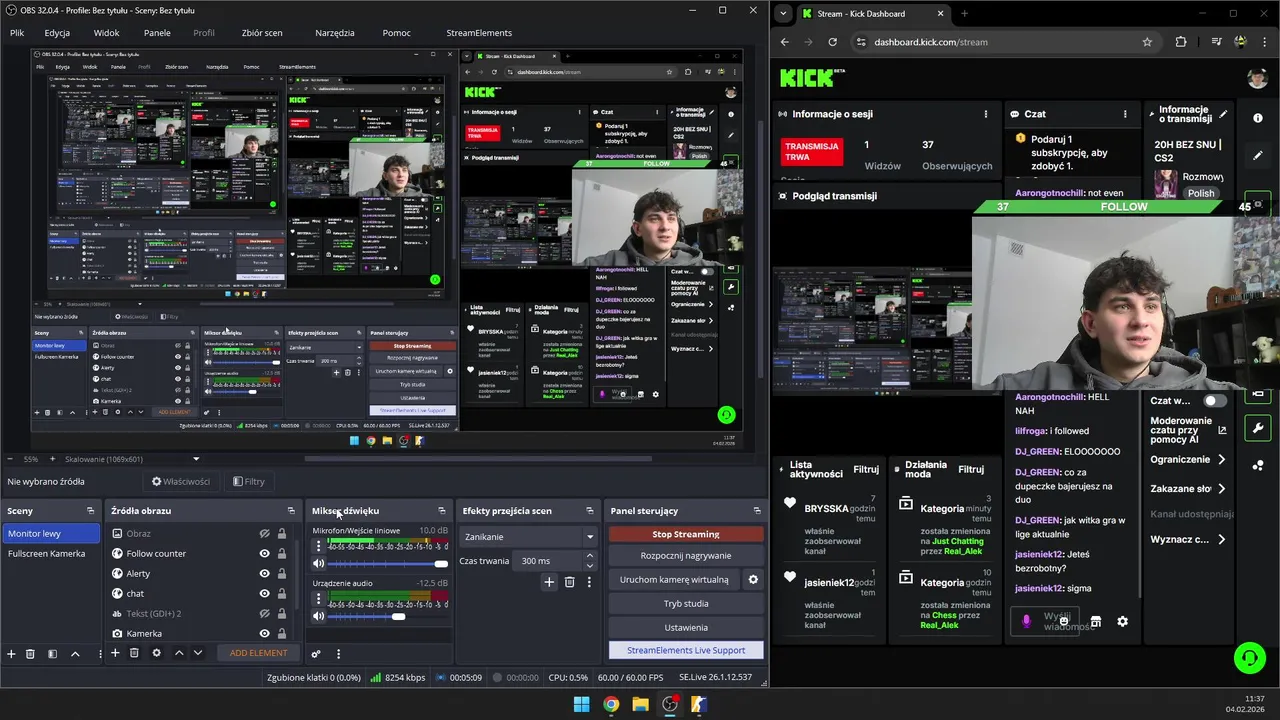Open scene filters icon in the Sceny toolbar
Viewport: 1280px width, 720px height.
(51, 653)
